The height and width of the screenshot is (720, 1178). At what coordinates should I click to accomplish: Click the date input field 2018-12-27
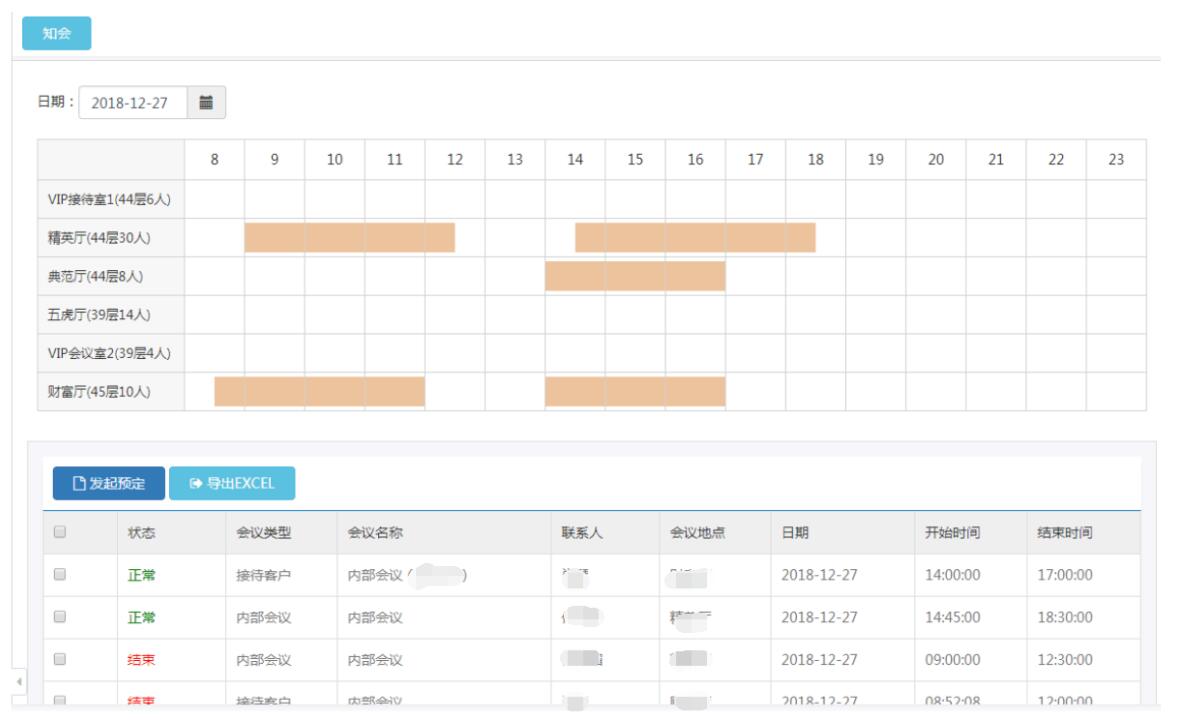[x=133, y=102]
